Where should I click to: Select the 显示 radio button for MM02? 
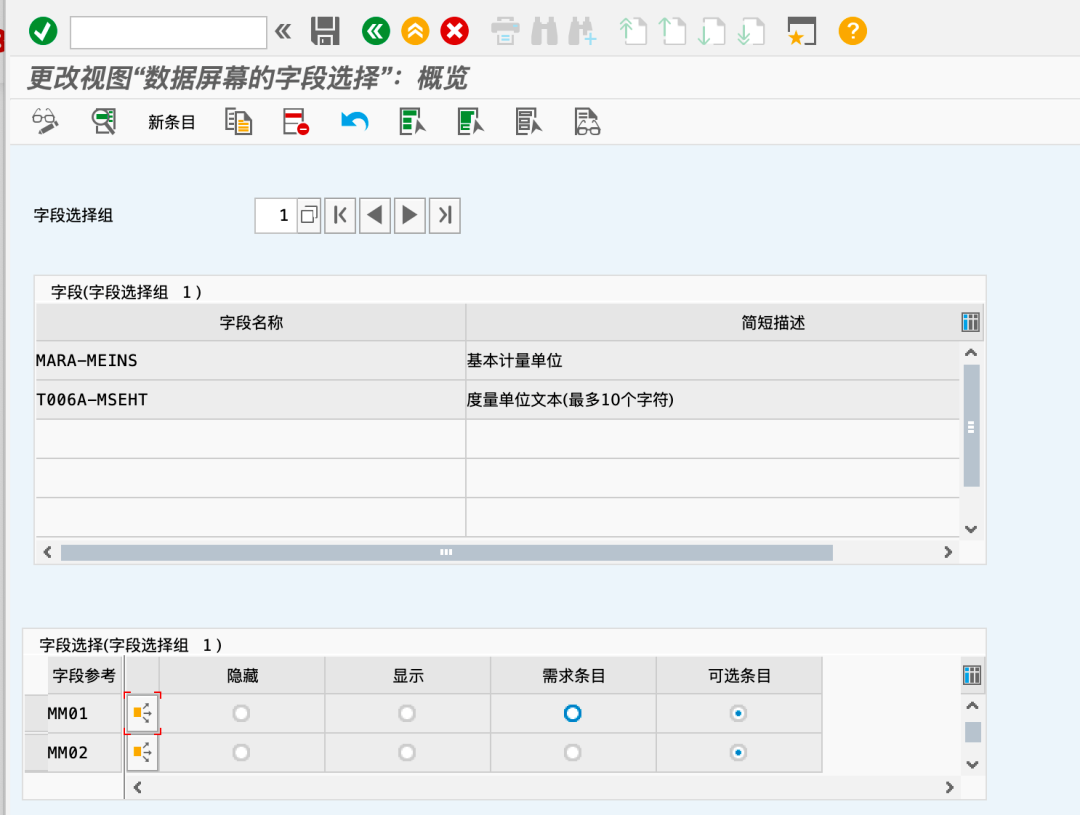tap(407, 752)
